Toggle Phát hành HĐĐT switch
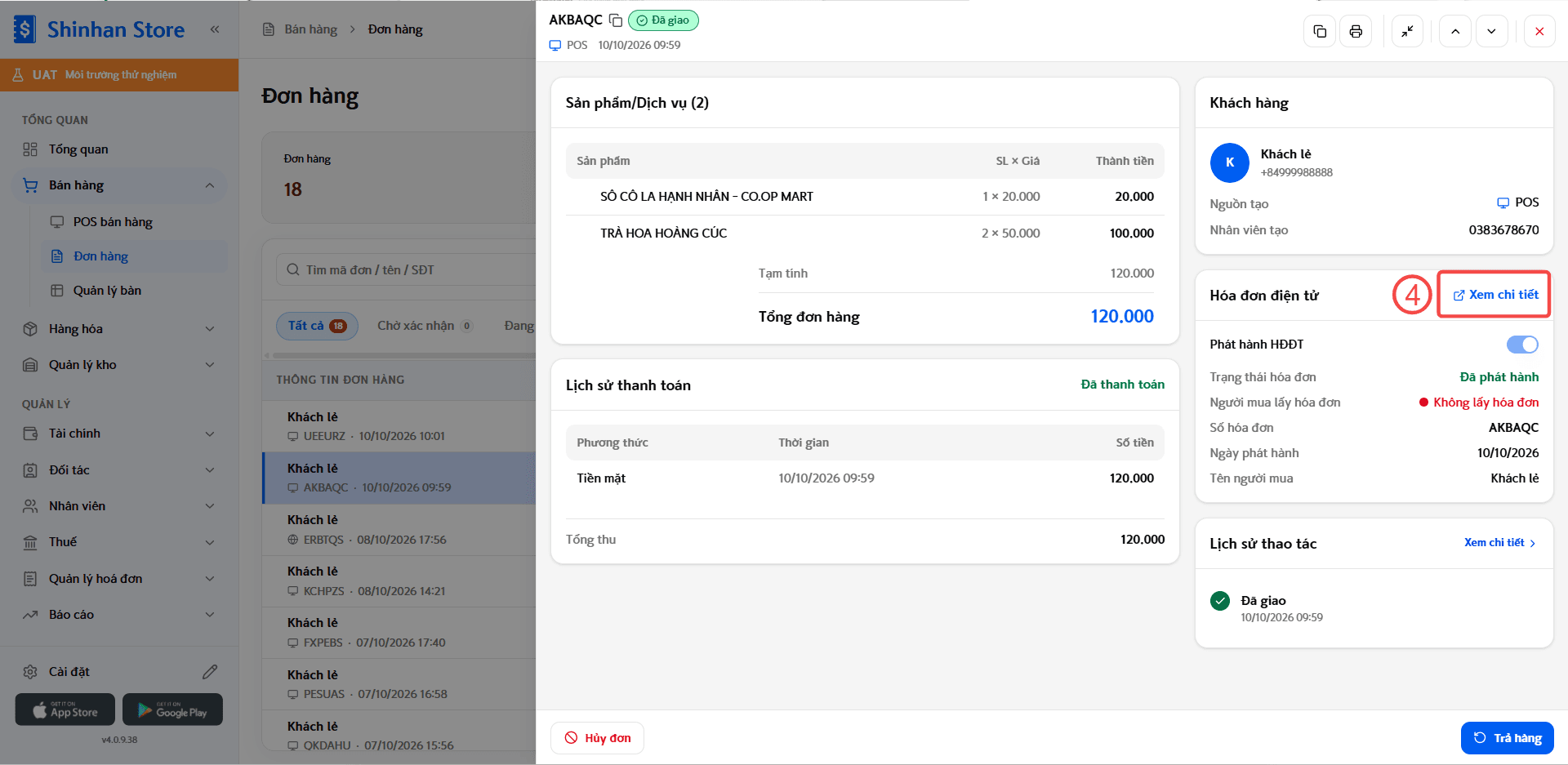Screen dimensions: 1568x765 (1522, 345)
